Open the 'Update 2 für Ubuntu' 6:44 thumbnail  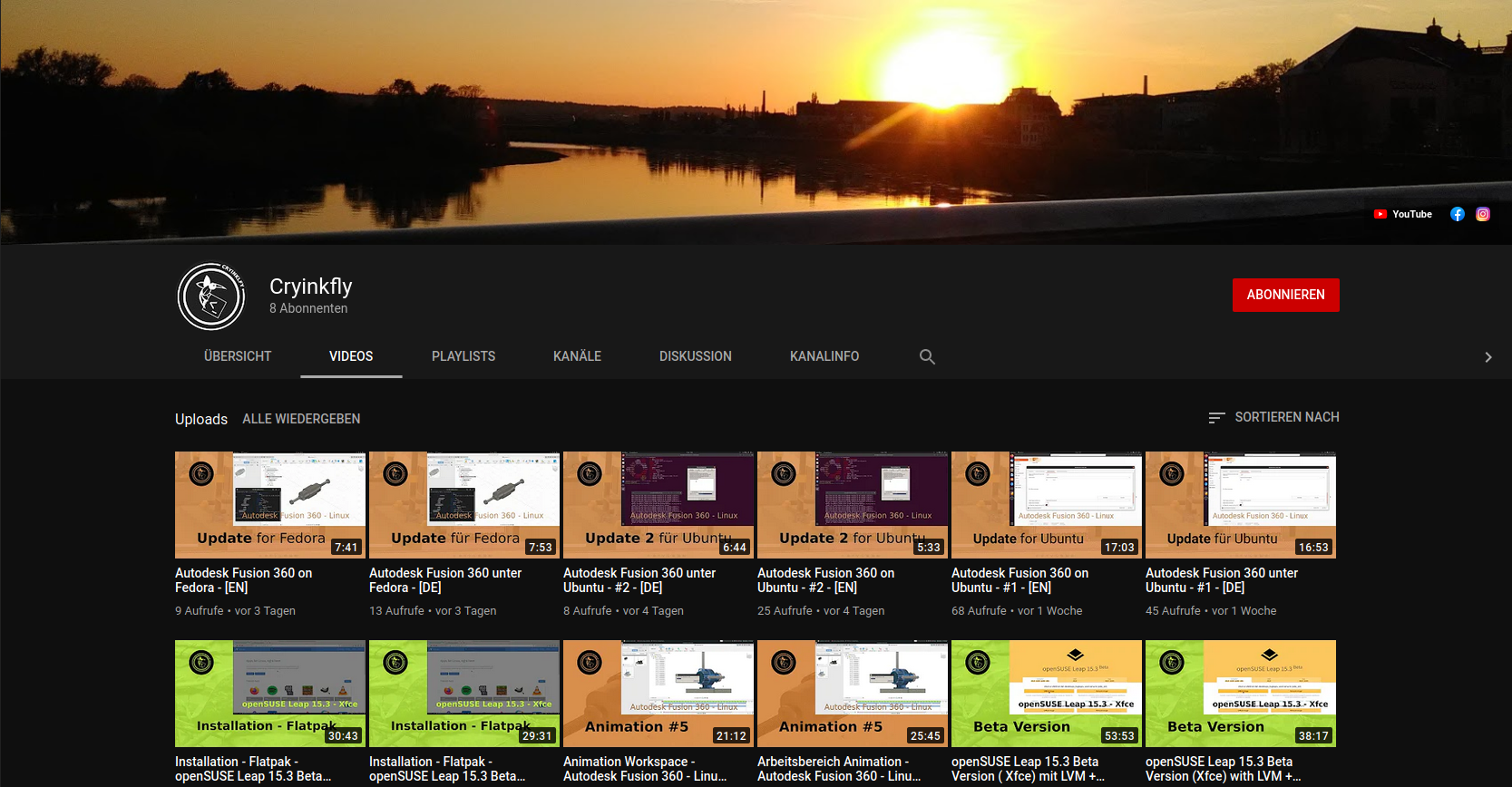pos(658,505)
